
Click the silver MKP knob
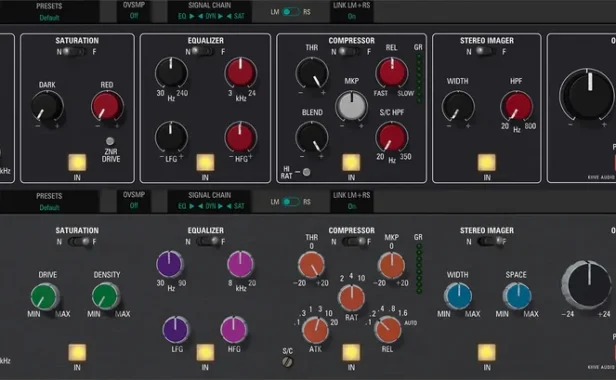click(x=351, y=105)
